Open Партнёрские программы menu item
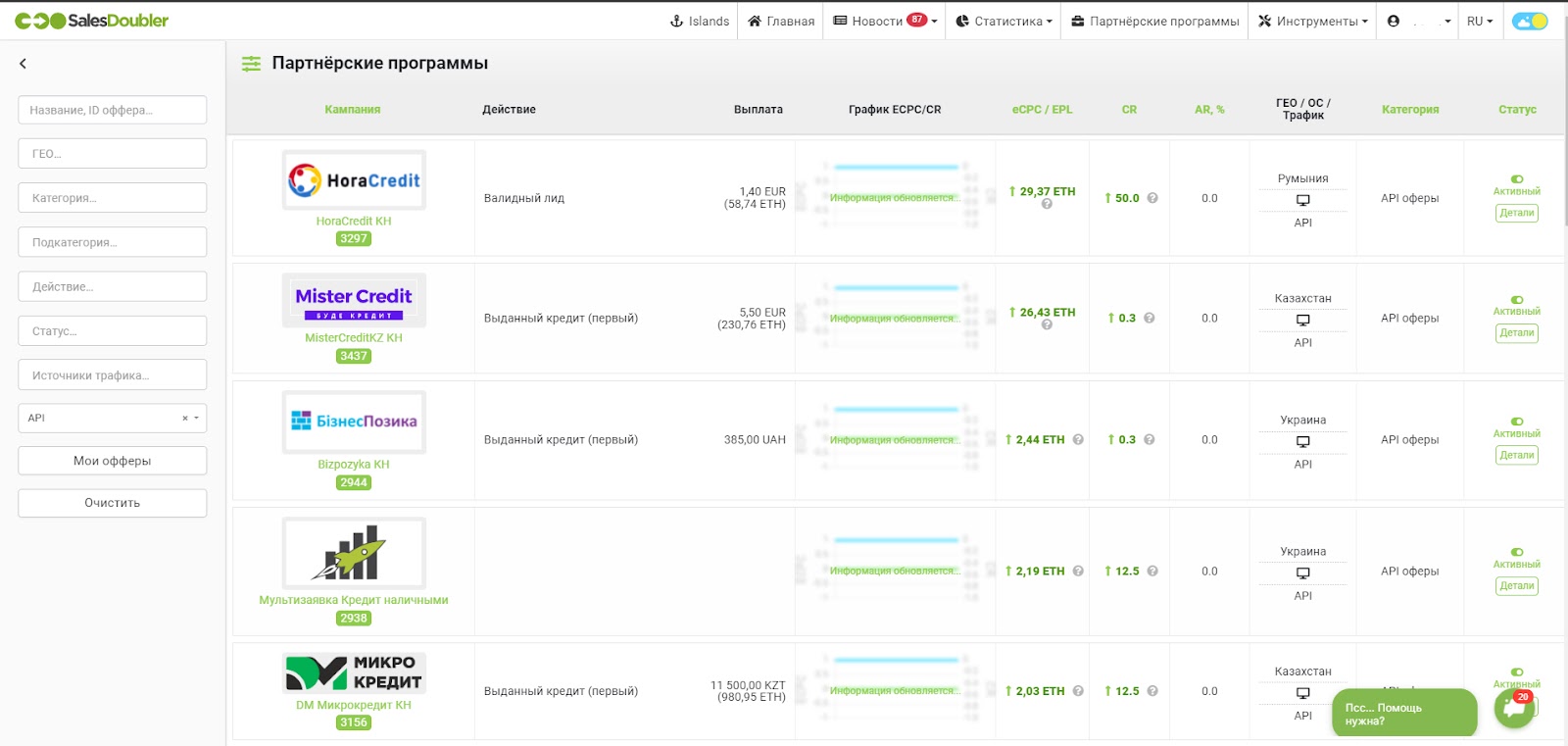Screen dimensions: 1568x746 click(x=1154, y=21)
